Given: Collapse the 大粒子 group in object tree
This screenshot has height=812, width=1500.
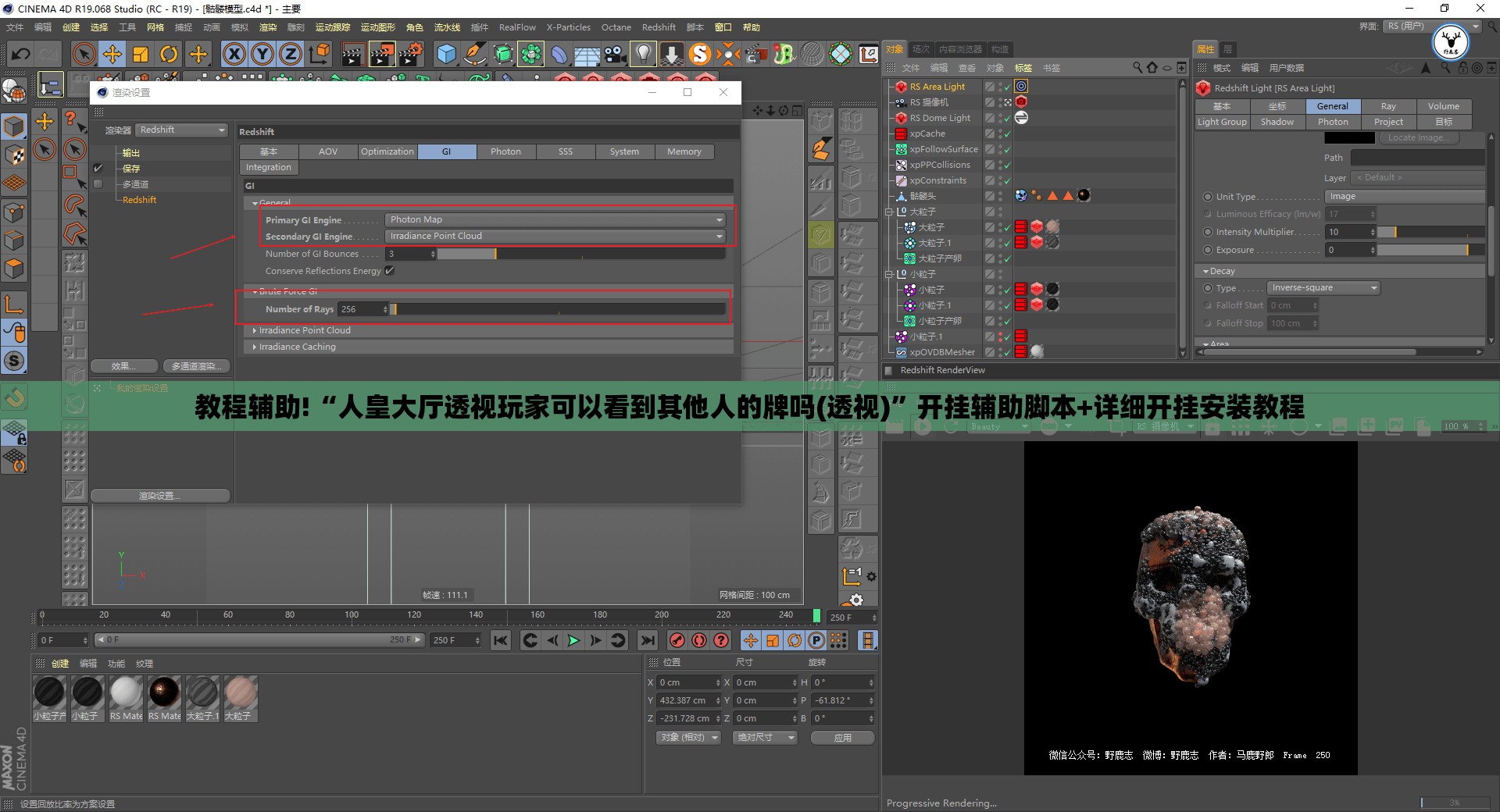Looking at the screenshot, I should coord(889,212).
